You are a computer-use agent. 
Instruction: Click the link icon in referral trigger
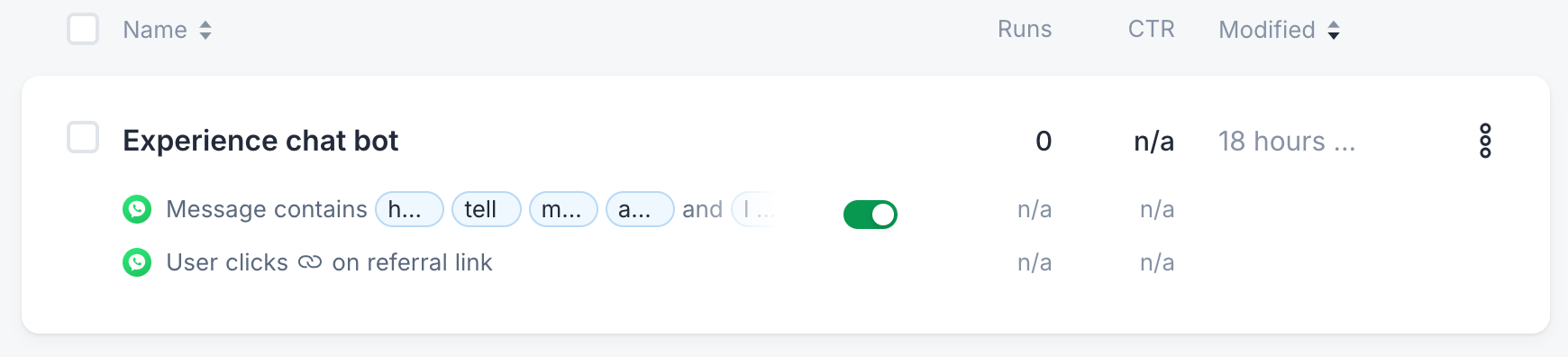310,262
